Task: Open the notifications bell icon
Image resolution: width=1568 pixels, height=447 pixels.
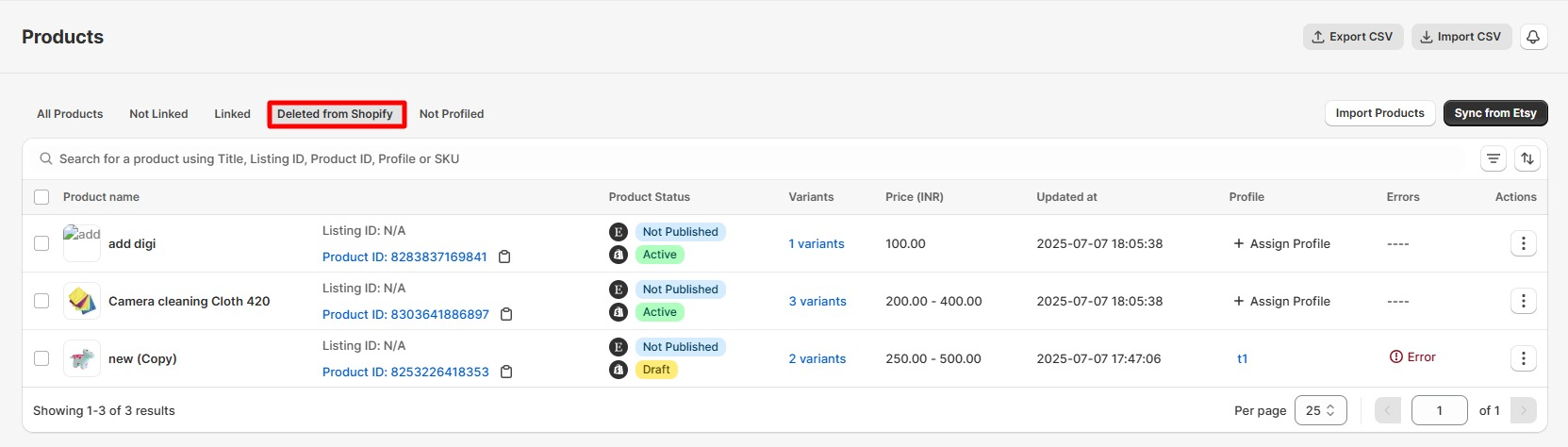Action: [1533, 37]
